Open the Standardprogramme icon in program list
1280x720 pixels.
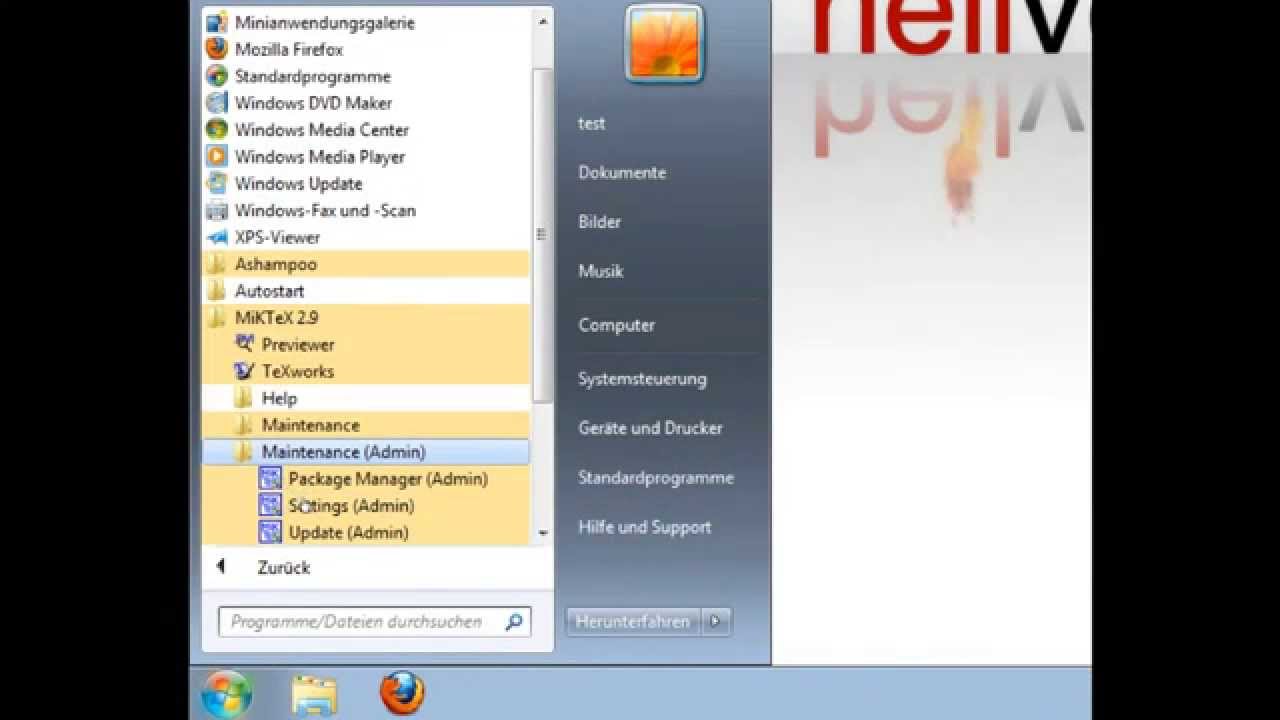click(x=217, y=76)
